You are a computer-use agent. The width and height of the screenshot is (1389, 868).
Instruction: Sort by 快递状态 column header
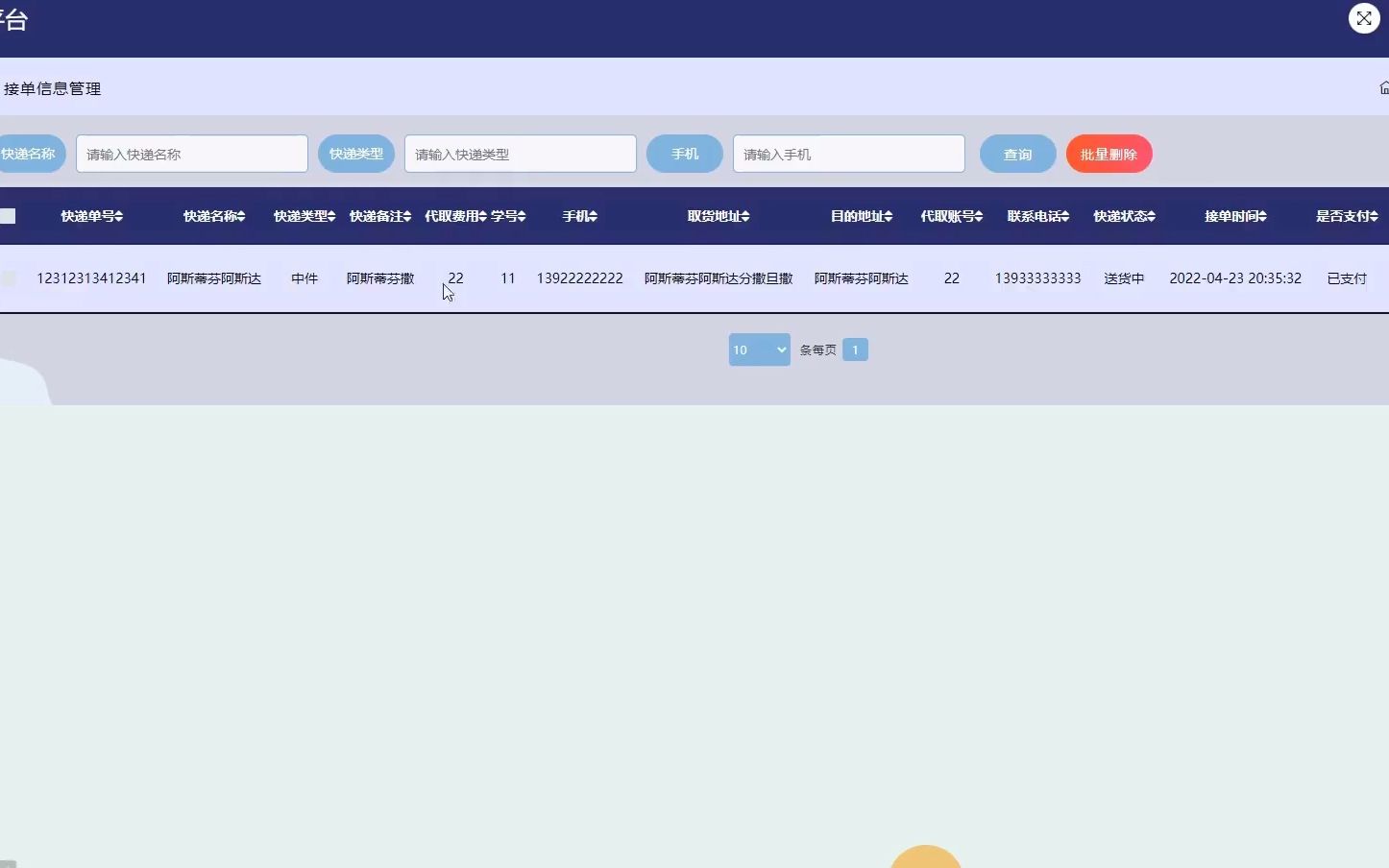click(1125, 216)
